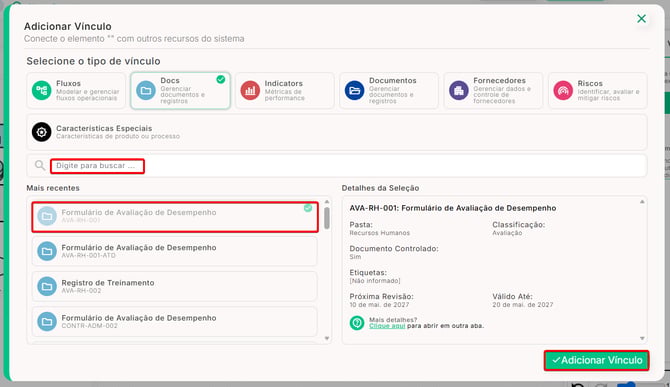Click the search magnifier icon
The width and height of the screenshot is (670, 387).
click(40, 165)
